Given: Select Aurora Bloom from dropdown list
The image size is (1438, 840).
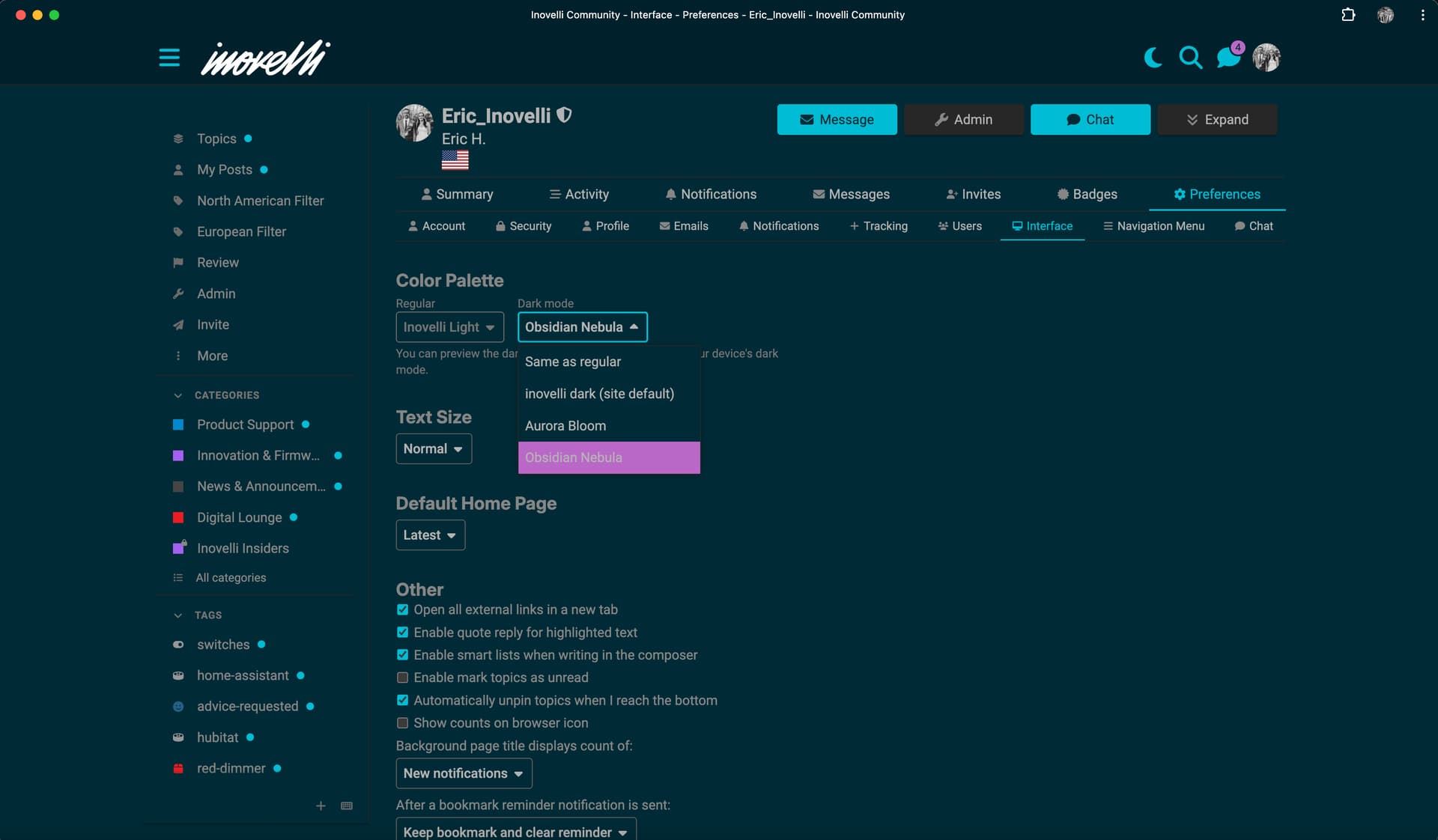Looking at the screenshot, I should point(565,426).
